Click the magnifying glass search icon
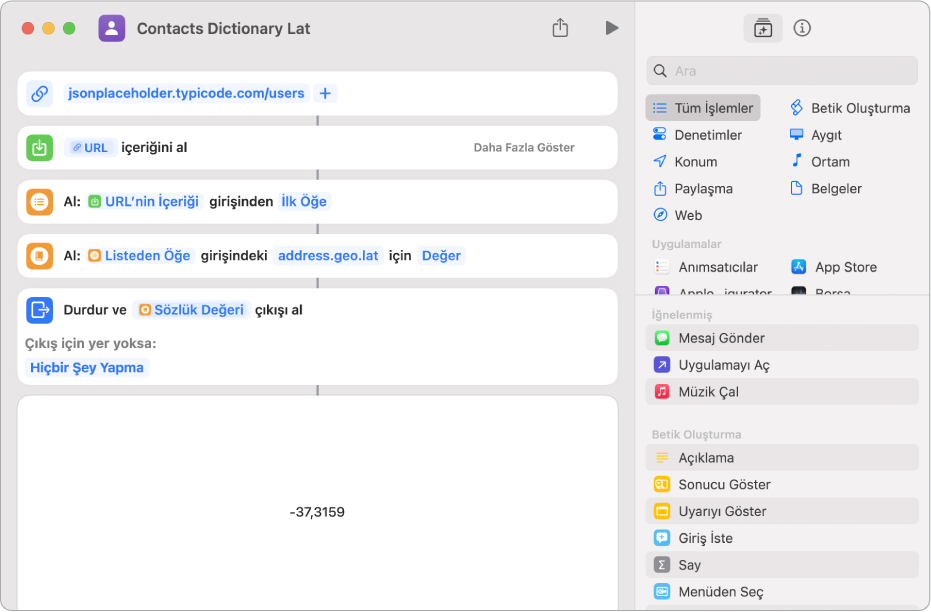 660,71
